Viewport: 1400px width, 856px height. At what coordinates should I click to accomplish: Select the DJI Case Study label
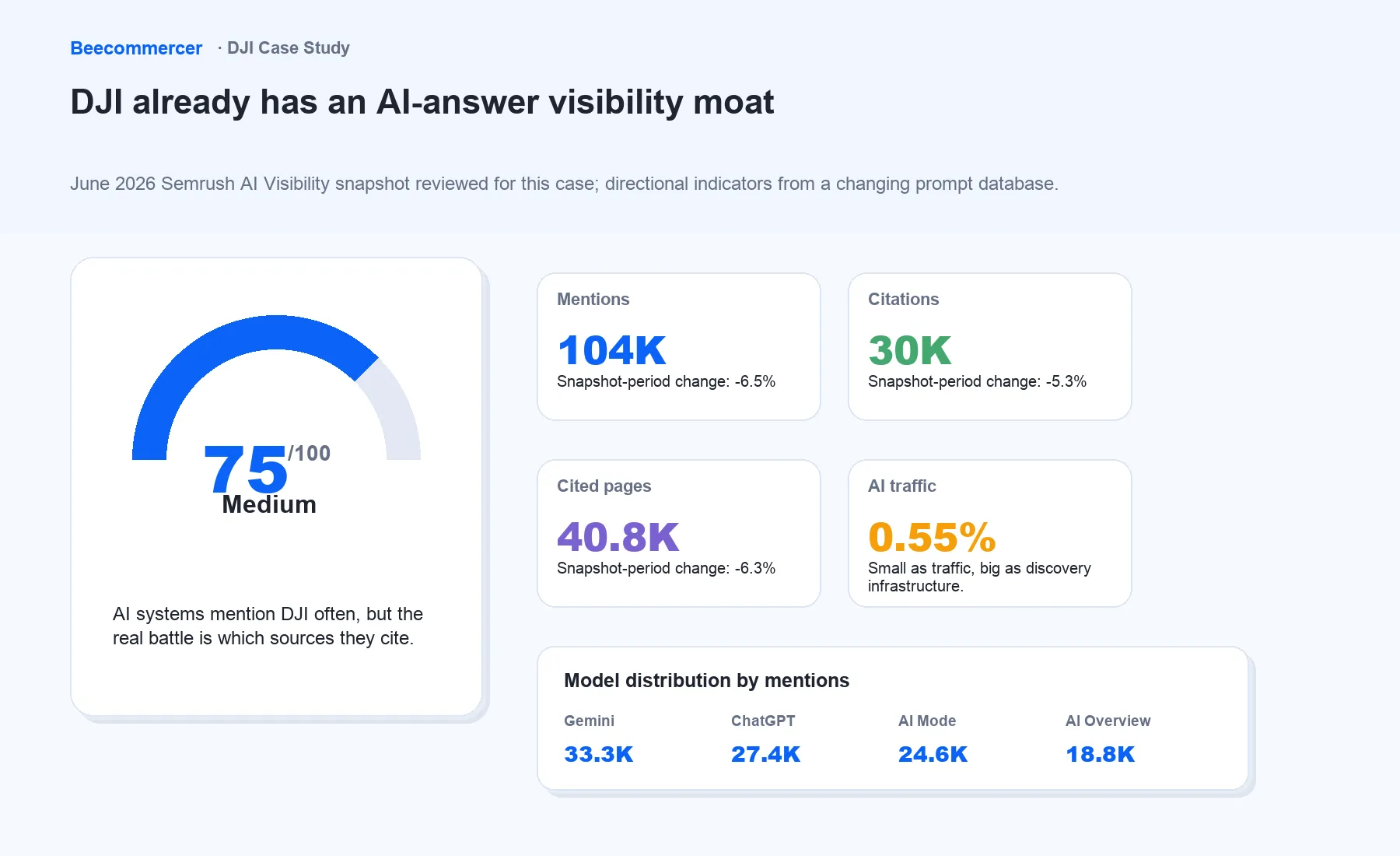[x=289, y=48]
